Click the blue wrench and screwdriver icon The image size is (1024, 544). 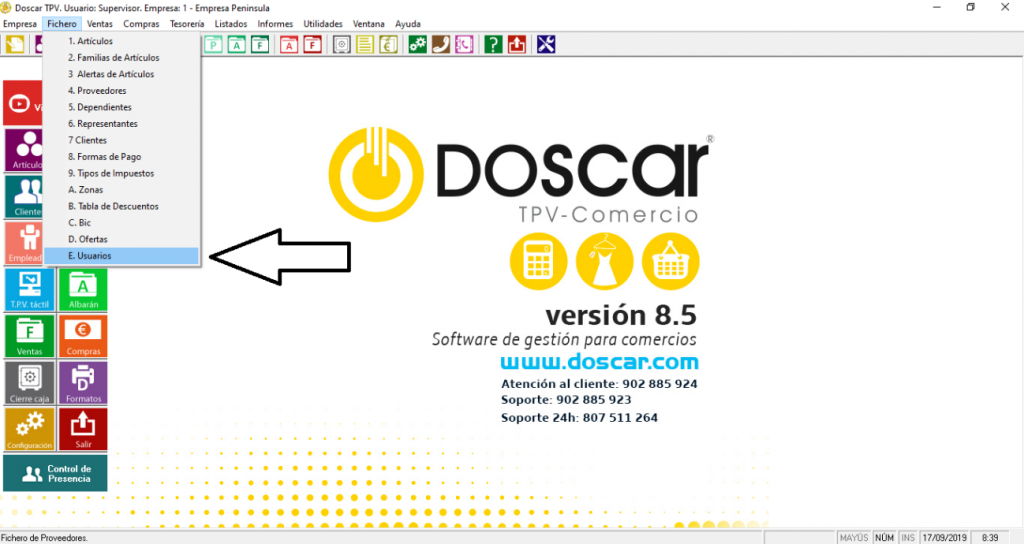tap(546, 44)
